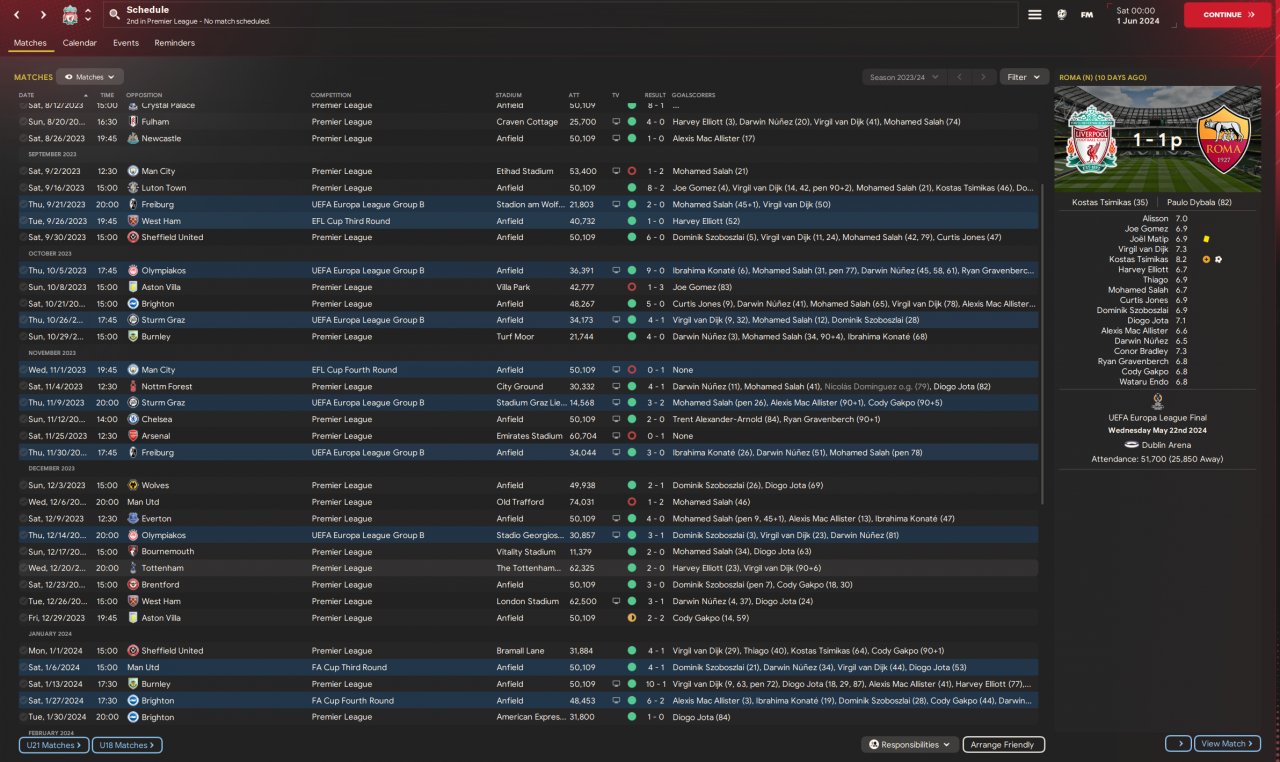Click the Schedule search bar field
This screenshot has width=1280, height=762.
[560, 15]
